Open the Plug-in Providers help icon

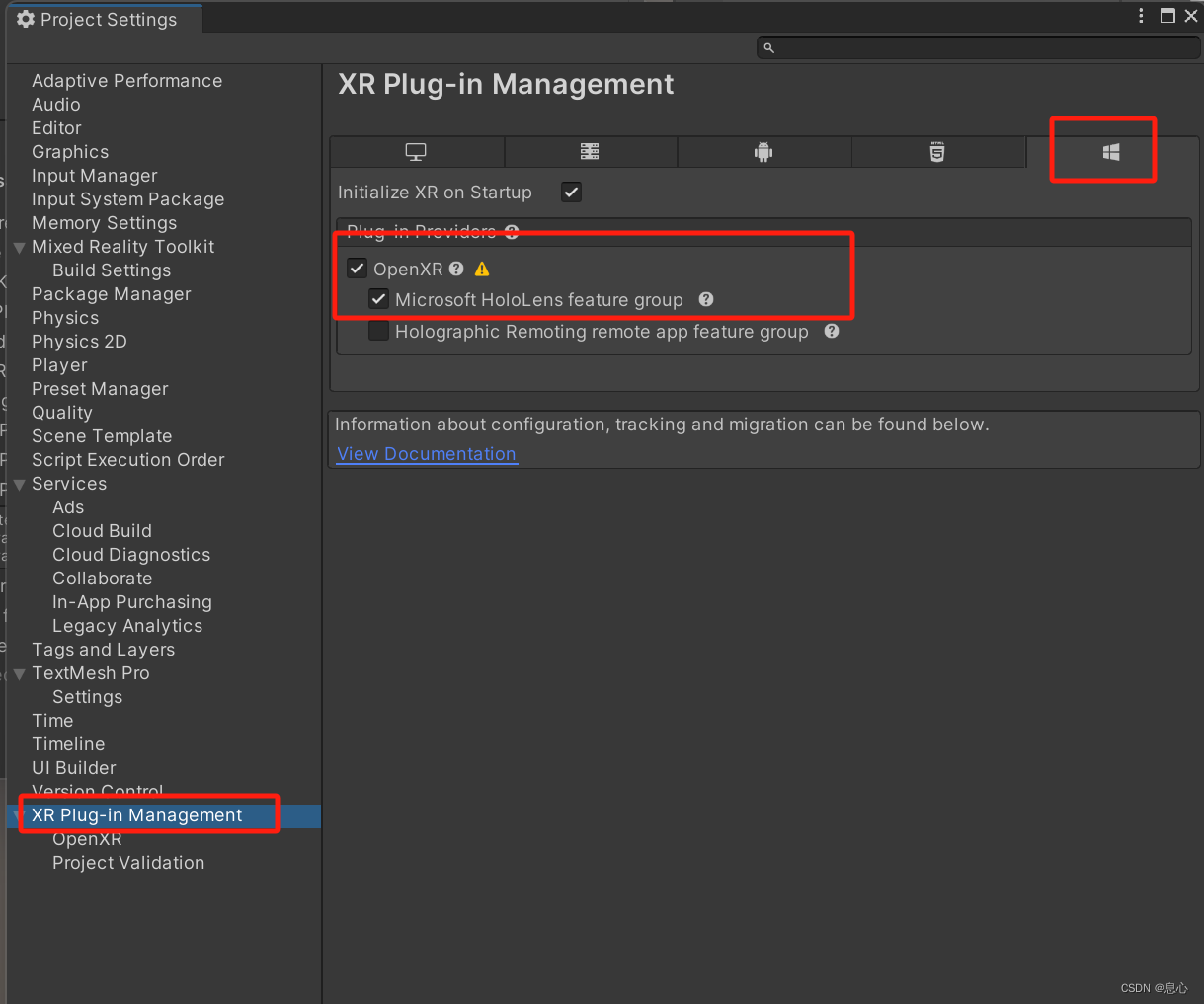coord(511,232)
